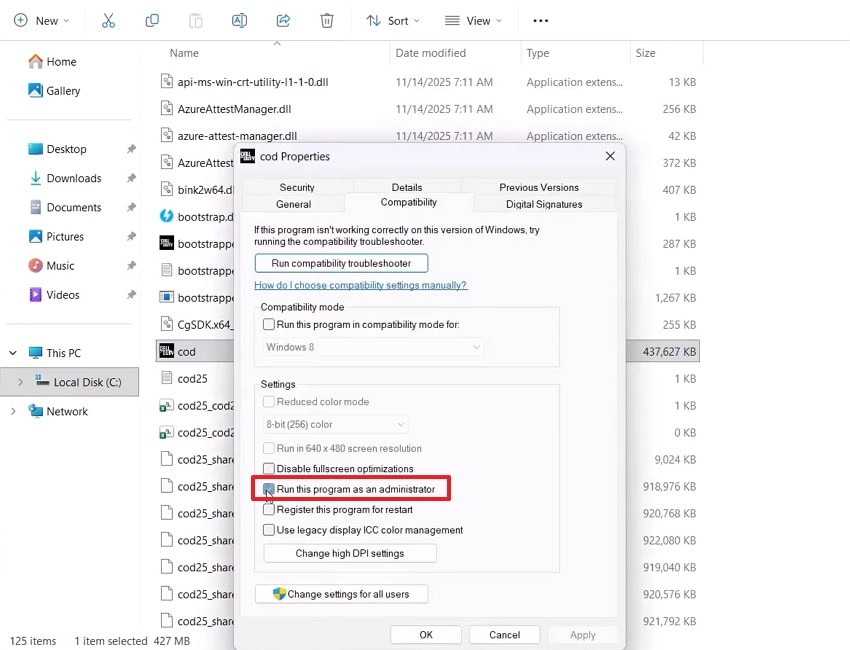Open the Security tab

point(295,186)
